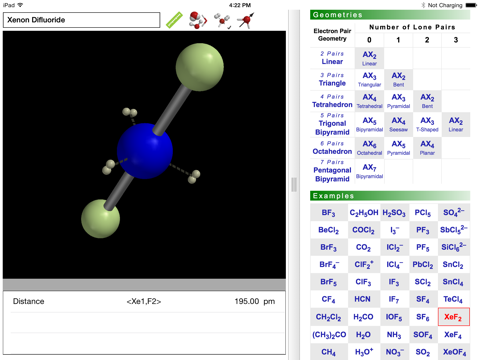Load the CO2 example molecule
Image resolution: width=480 pixels, height=360 pixels.
[x=364, y=247]
